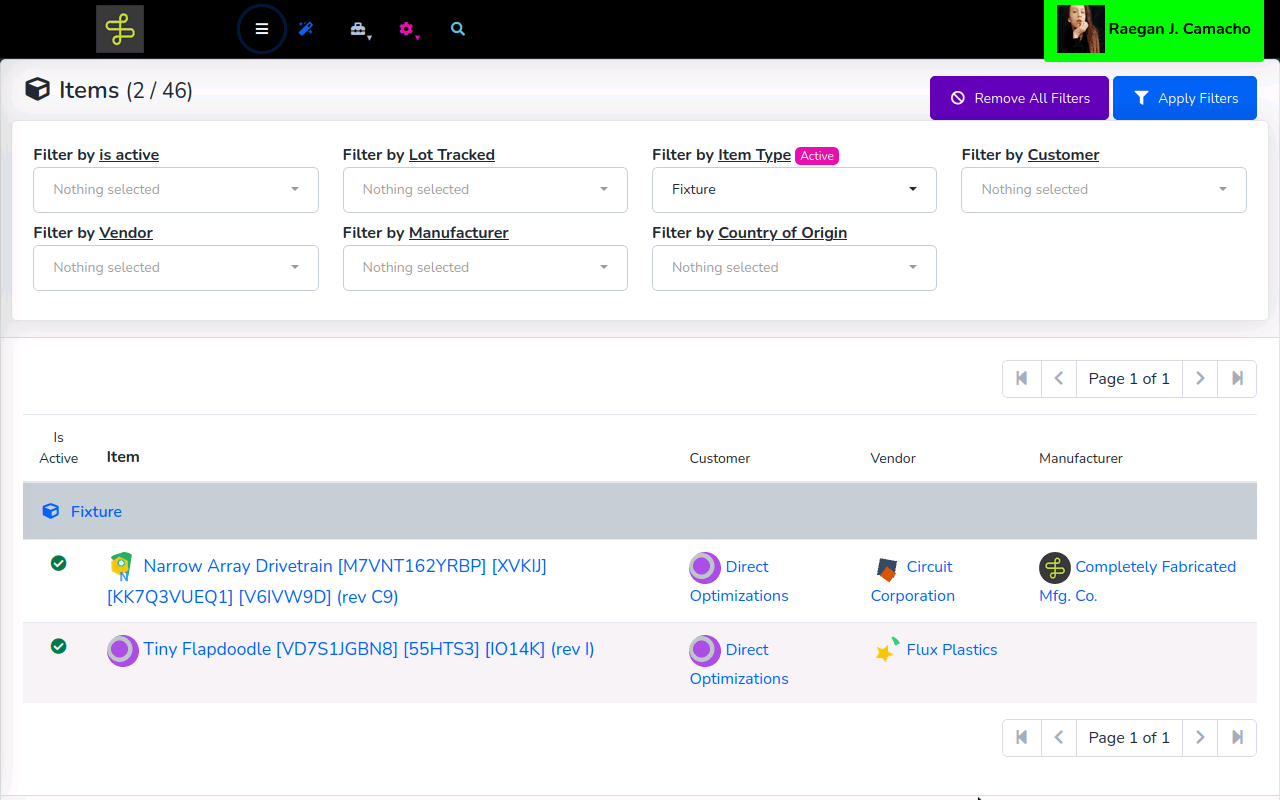This screenshot has height=800, width=1280.
Task: Click the Apply Filters button
Action: point(1184,98)
